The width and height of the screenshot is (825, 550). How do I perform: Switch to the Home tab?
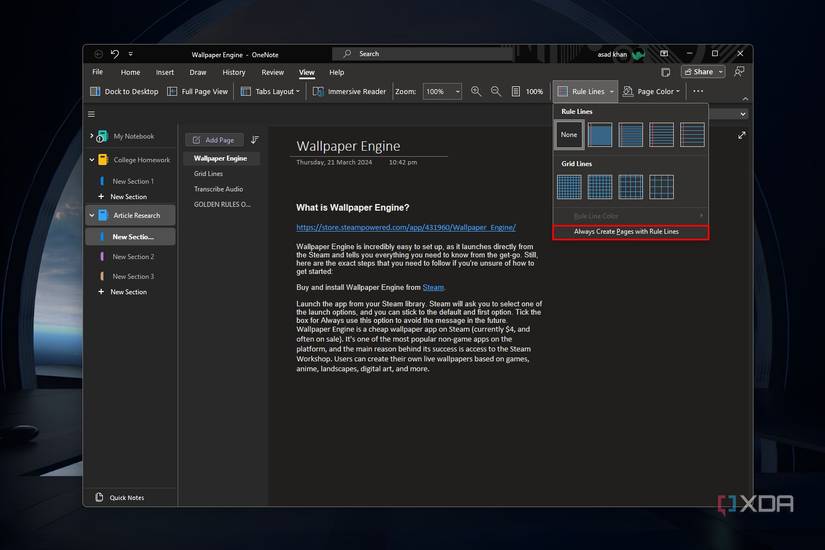pyautogui.click(x=130, y=72)
